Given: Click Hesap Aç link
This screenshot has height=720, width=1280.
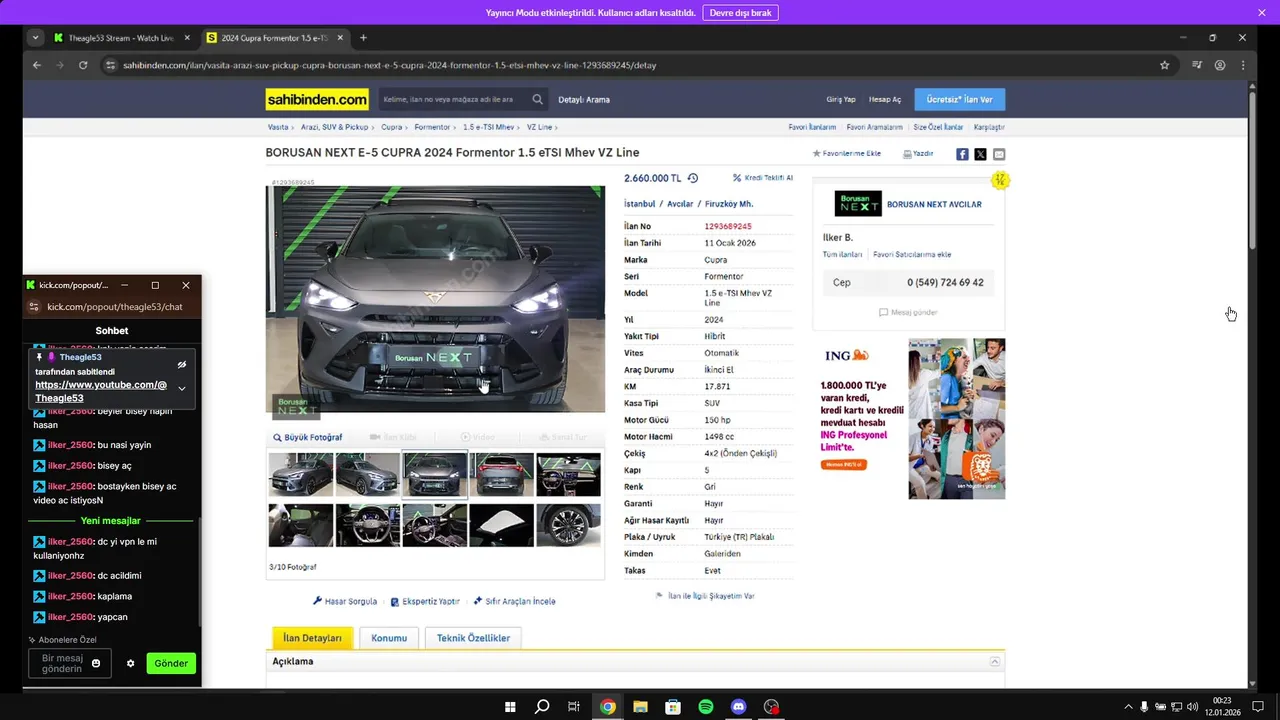Looking at the screenshot, I should point(885,100).
